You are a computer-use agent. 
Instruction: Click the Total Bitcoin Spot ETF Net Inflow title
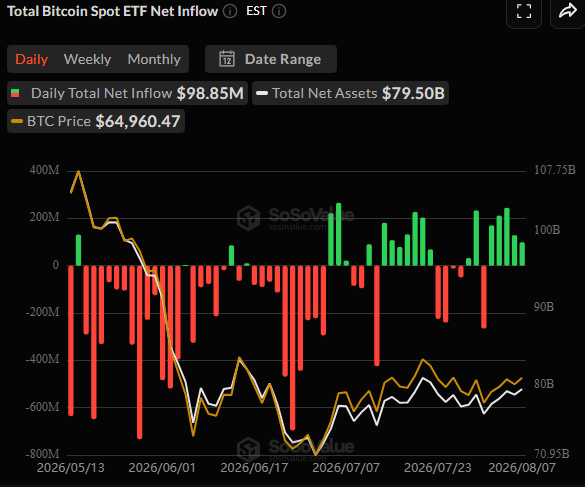112,11
